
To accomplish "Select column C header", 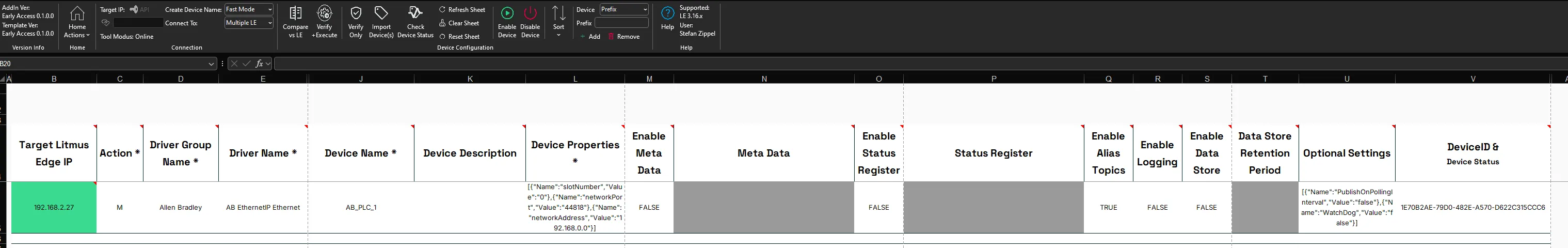I will pos(120,79).
